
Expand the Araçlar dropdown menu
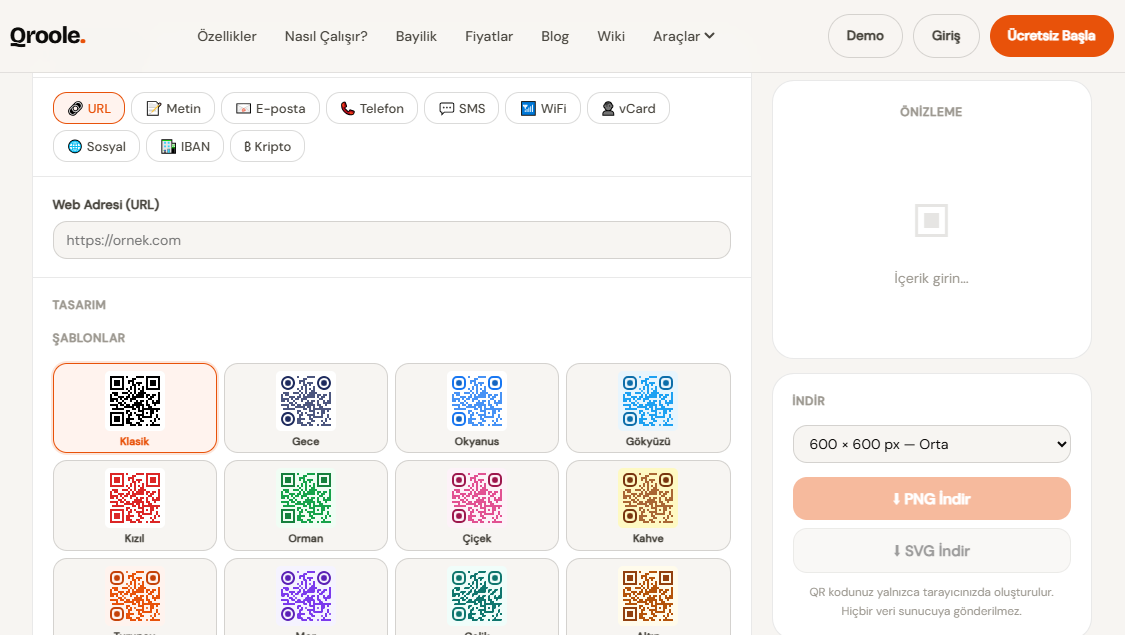click(683, 36)
